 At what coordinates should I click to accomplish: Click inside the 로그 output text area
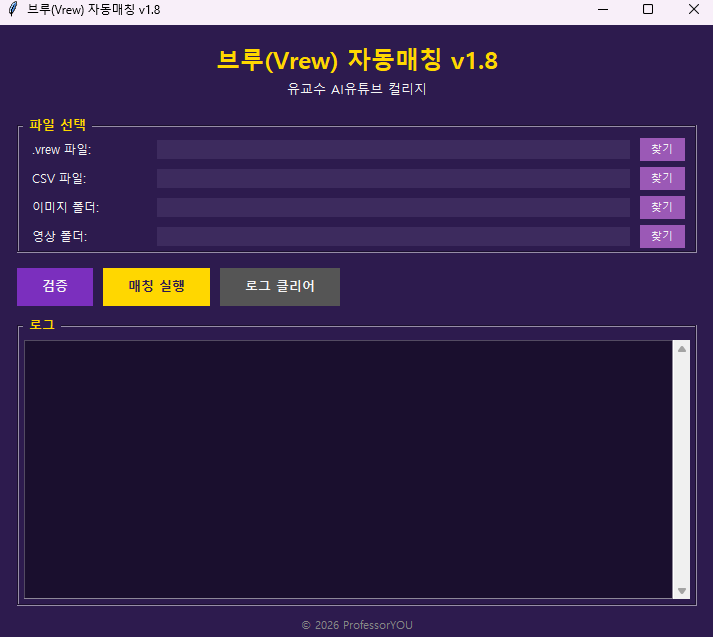point(348,469)
